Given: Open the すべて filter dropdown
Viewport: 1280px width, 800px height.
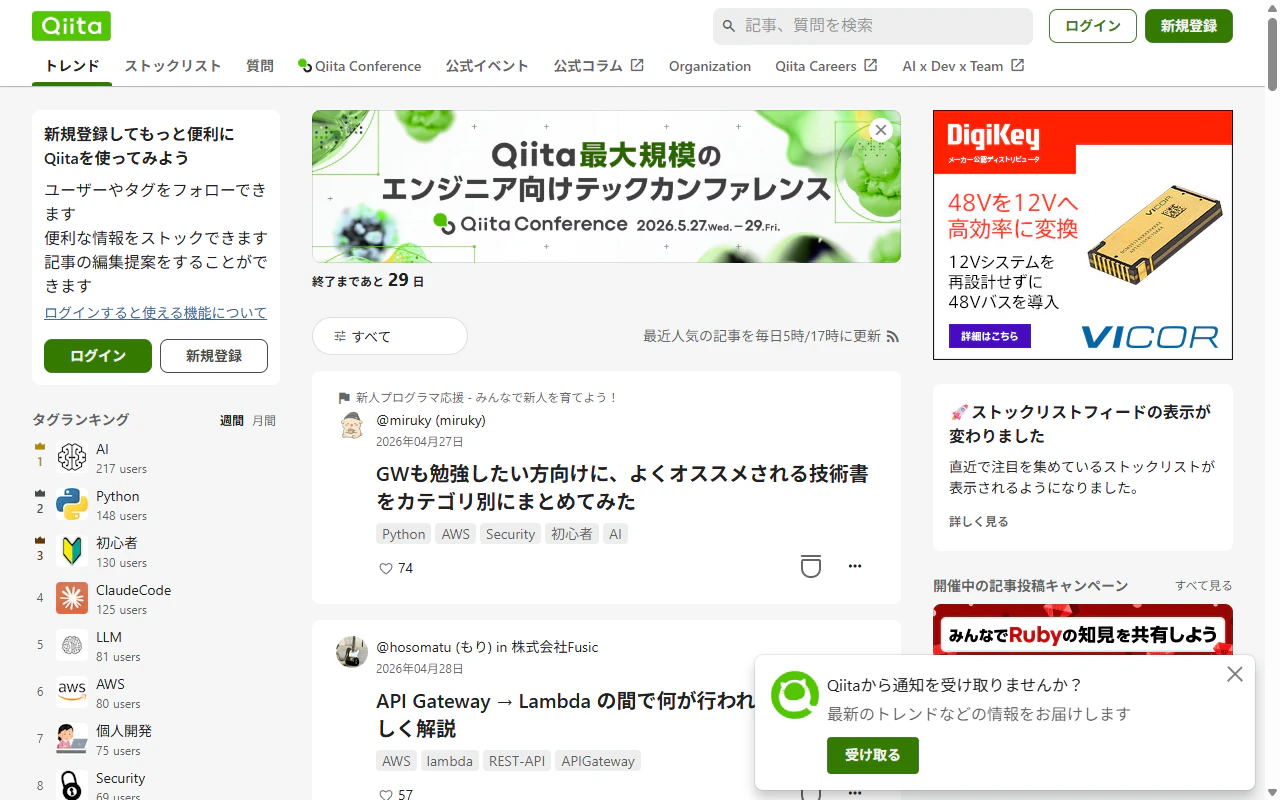Looking at the screenshot, I should pos(390,336).
